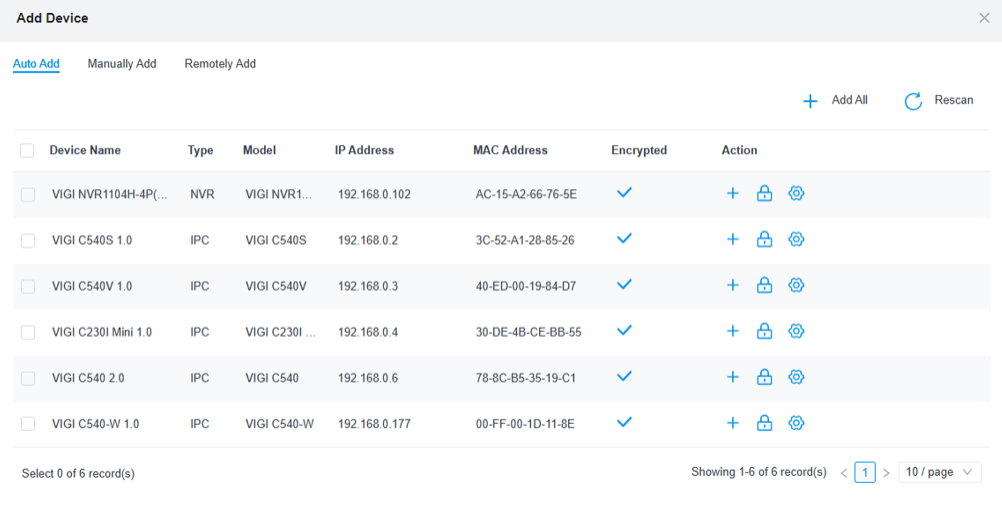1002x524 pixels.
Task: Click the lock icon for VIGI C230I Mini
Action: (x=764, y=332)
